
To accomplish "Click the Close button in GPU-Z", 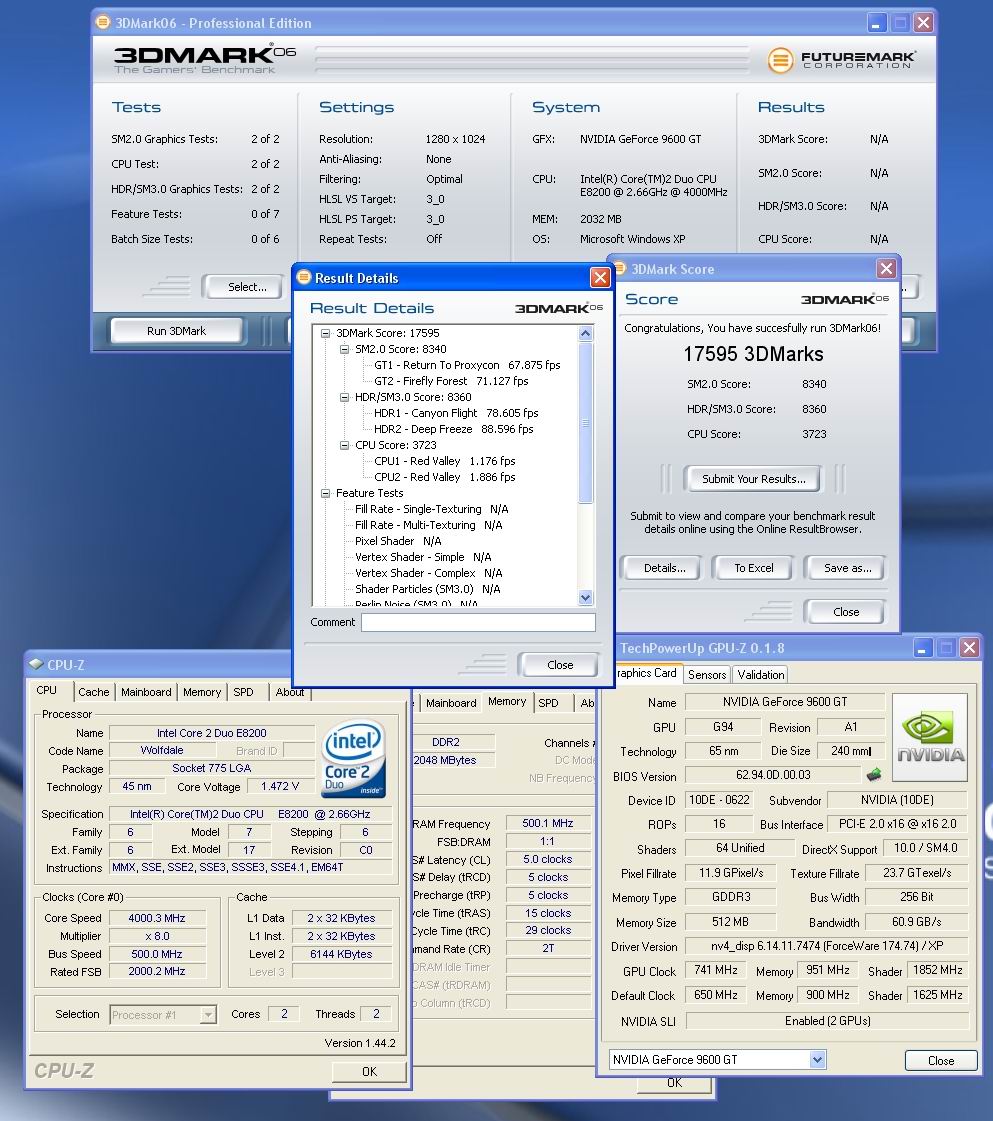I will (941, 1060).
